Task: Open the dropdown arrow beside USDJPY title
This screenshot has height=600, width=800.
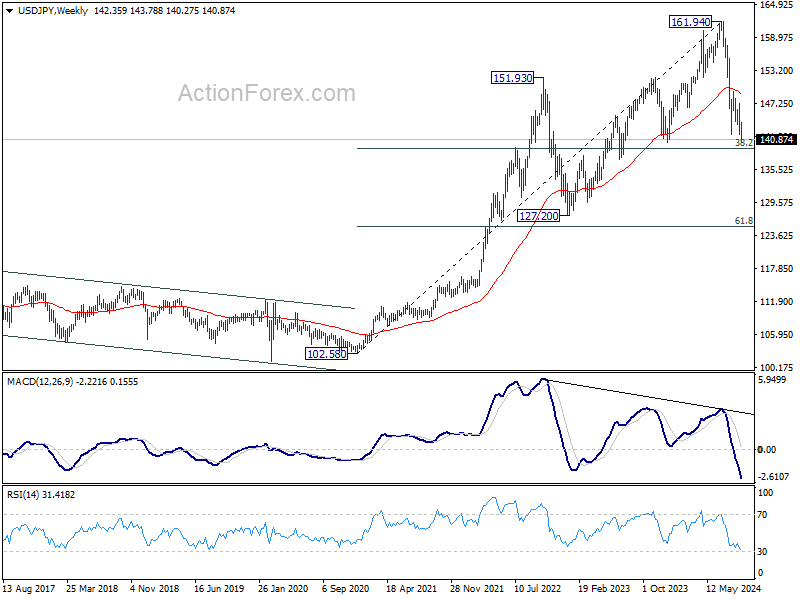Action: (x=9, y=11)
